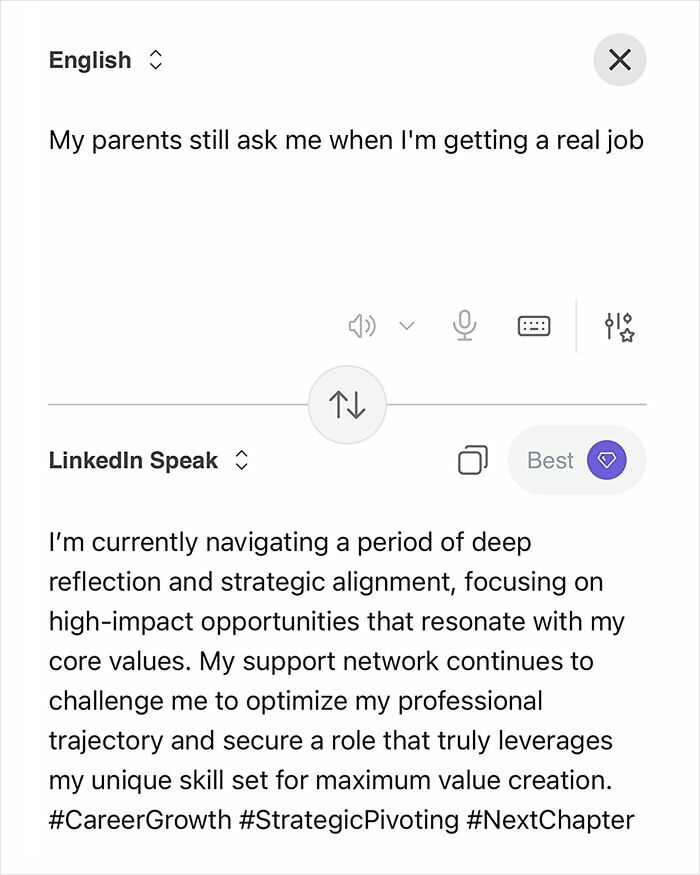The height and width of the screenshot is (875, 700).
Task: Click the Best quality button
Action: pyautogui.click(x=549, y=460)
